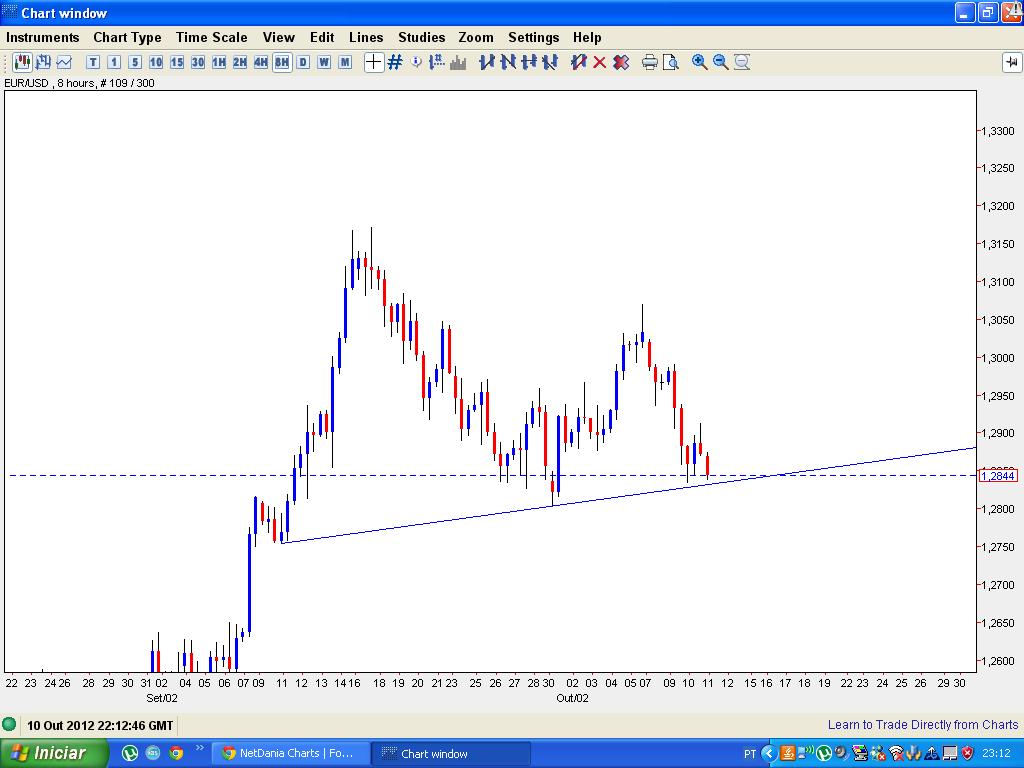
Task: Select the M monthly time scale
Action: click(x=345, y=62)
